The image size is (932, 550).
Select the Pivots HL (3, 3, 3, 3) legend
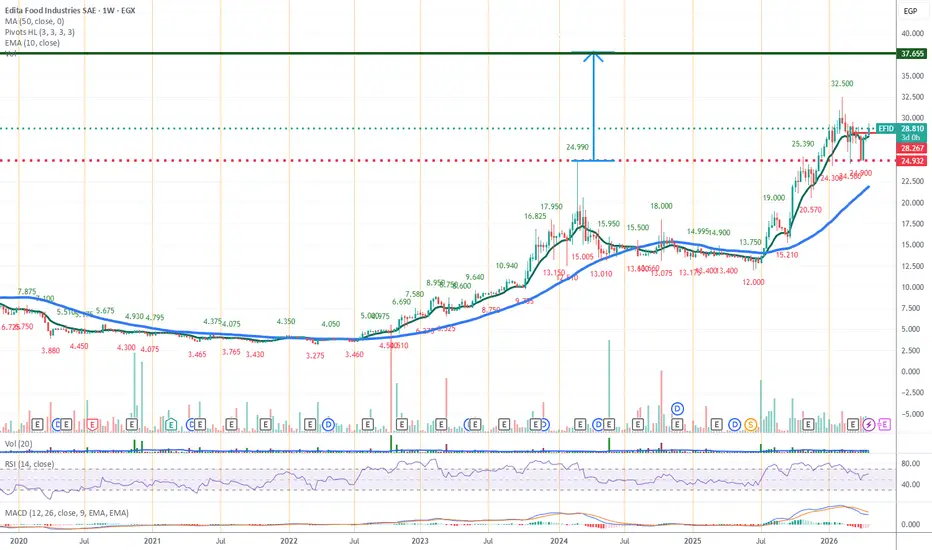(x=40, y=32)
